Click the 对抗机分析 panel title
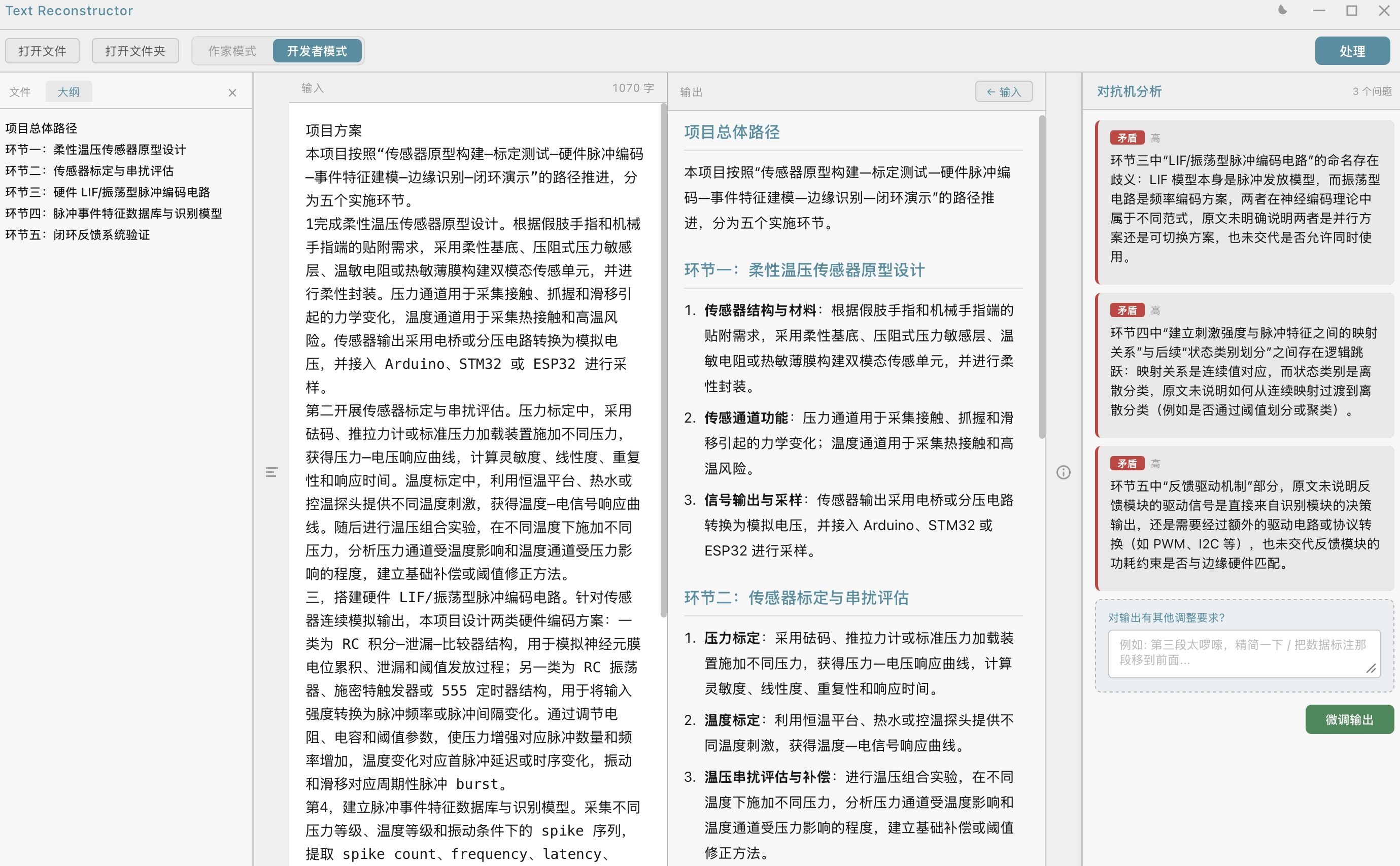This screenshot has height=866, width=1400. (1129, 91)
